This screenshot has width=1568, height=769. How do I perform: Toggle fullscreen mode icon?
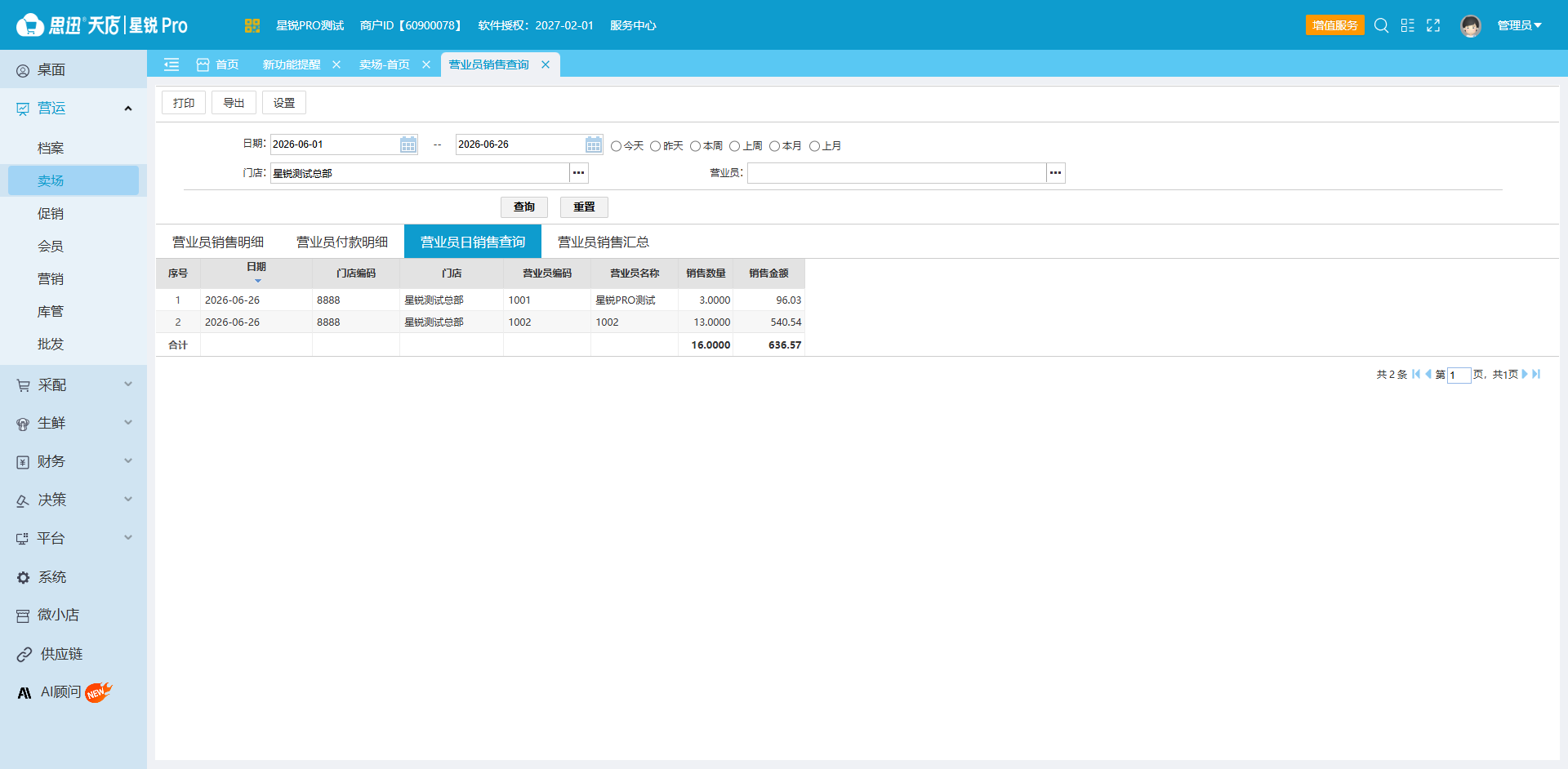pyautogui.click(x=1433, y=25)
